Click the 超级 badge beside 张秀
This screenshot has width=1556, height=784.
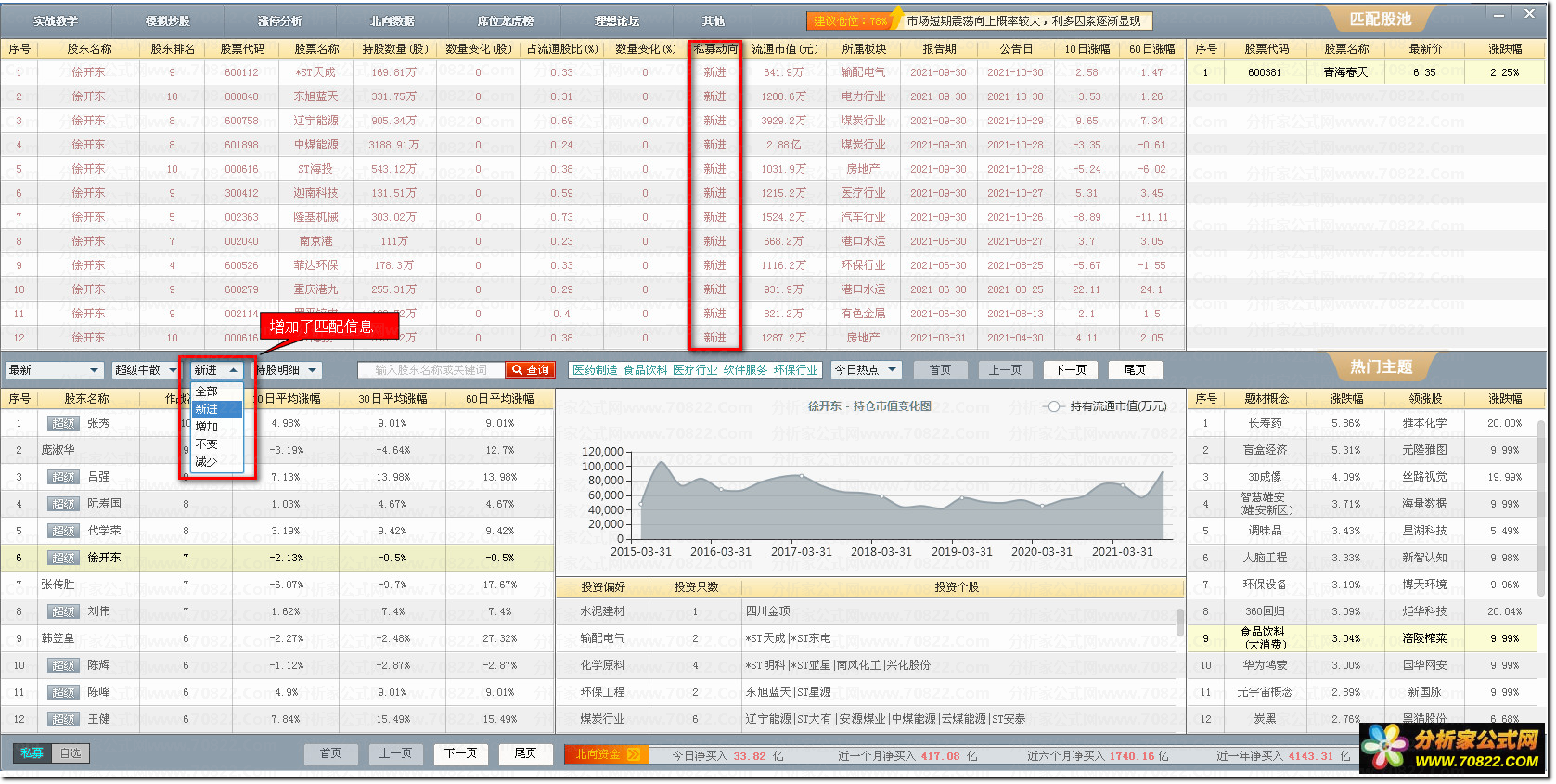[63, 423]
